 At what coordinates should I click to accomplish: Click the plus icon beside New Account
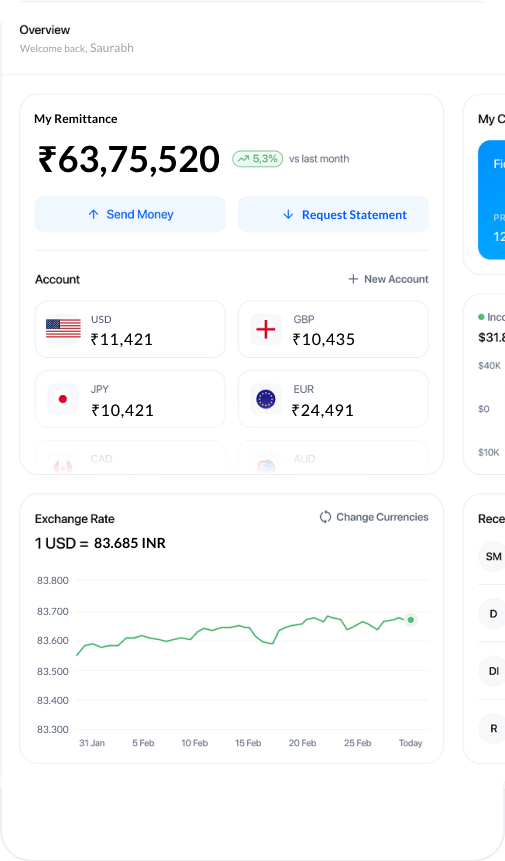click(353, 279)
